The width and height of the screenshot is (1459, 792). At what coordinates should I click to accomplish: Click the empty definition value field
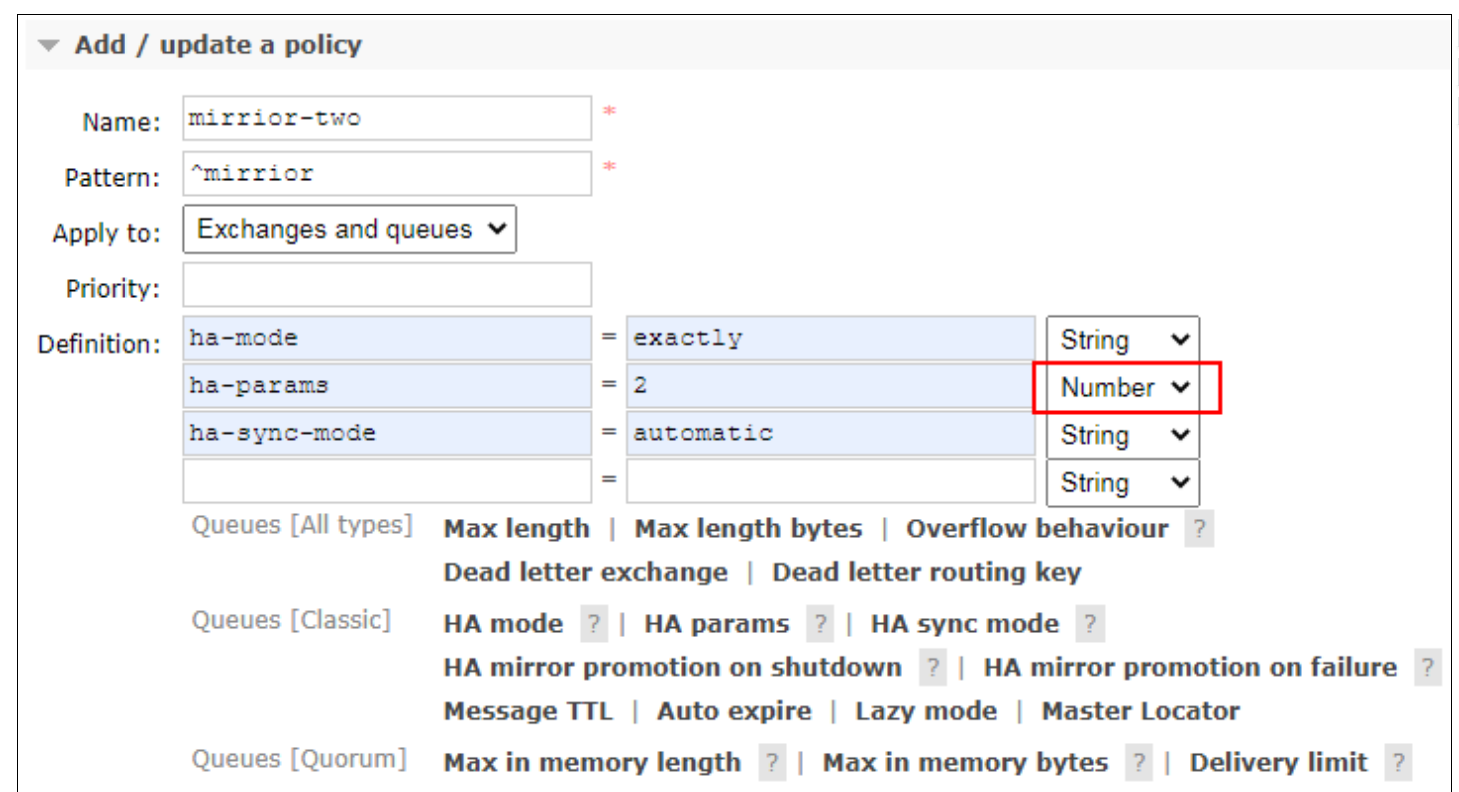(x=831, y=481)
